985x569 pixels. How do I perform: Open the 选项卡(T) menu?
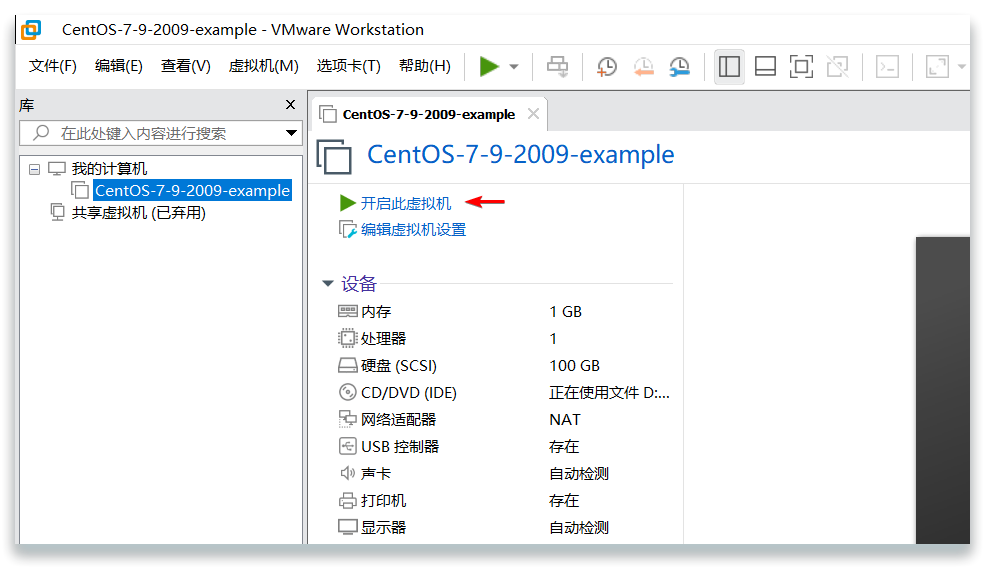[349, 66]
